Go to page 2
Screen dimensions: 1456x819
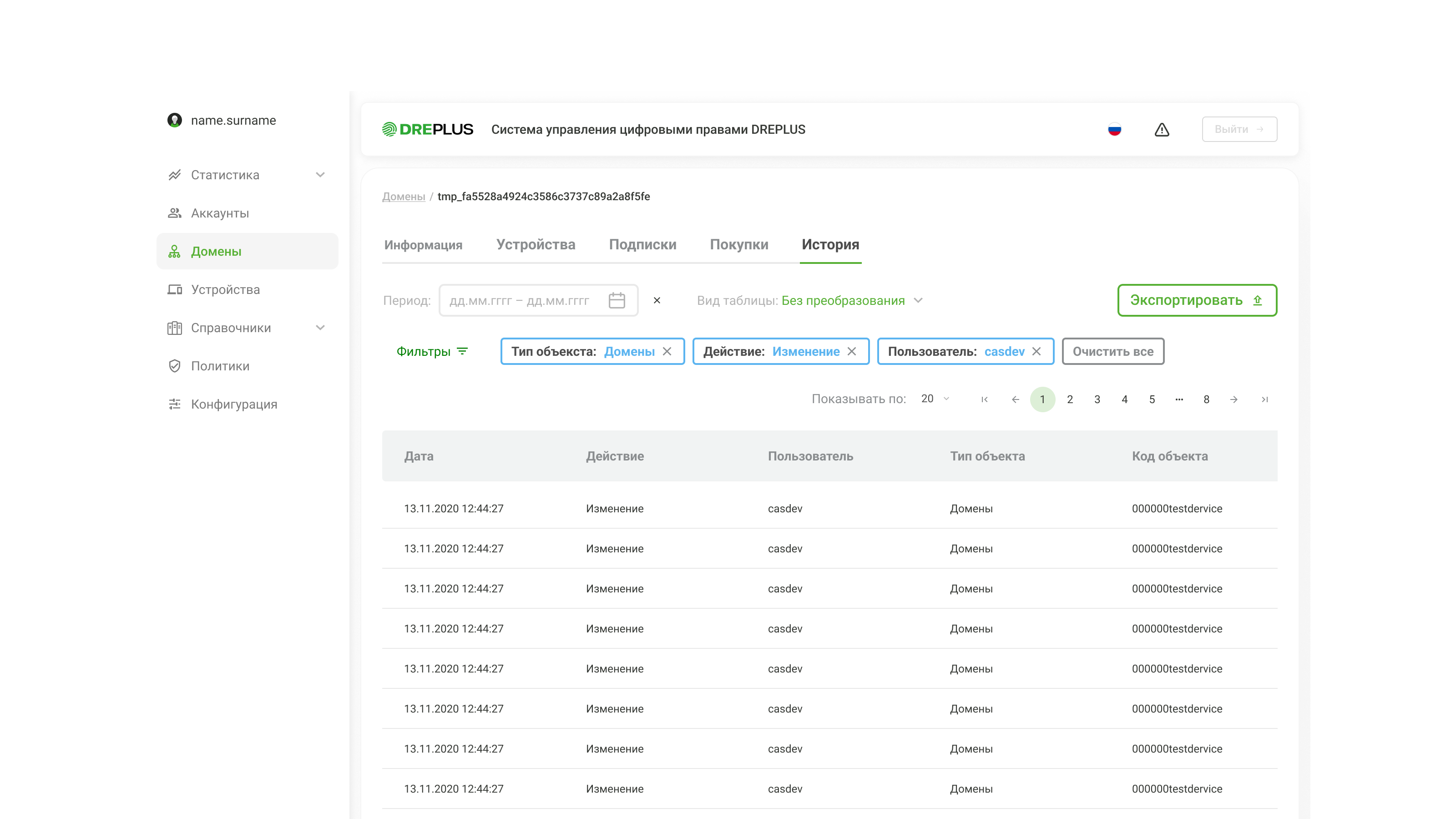coord(1070,399)
